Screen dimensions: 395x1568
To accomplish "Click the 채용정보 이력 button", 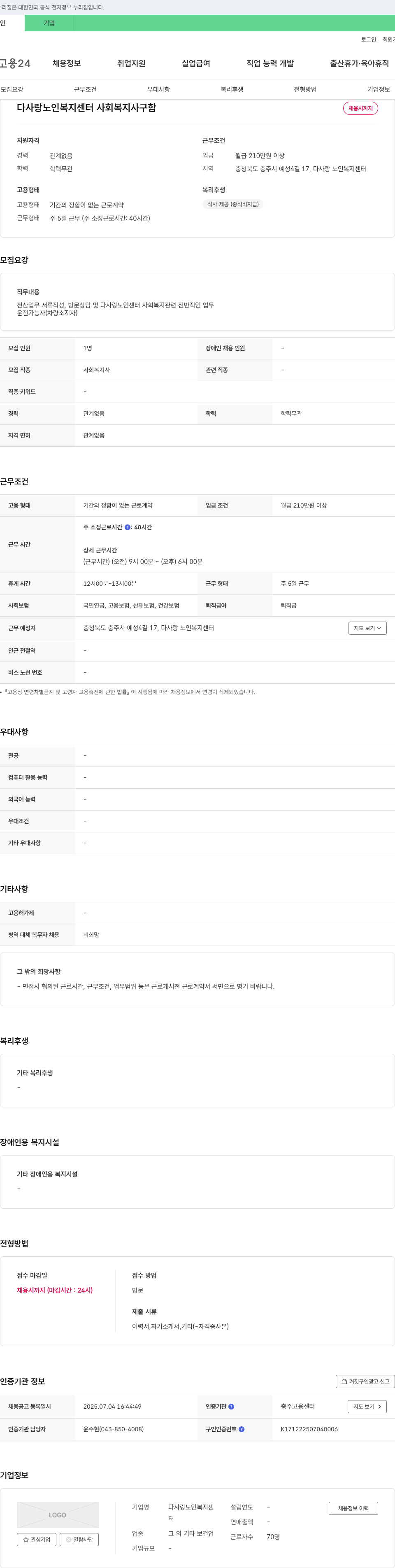I will (x=353, y=1508).
